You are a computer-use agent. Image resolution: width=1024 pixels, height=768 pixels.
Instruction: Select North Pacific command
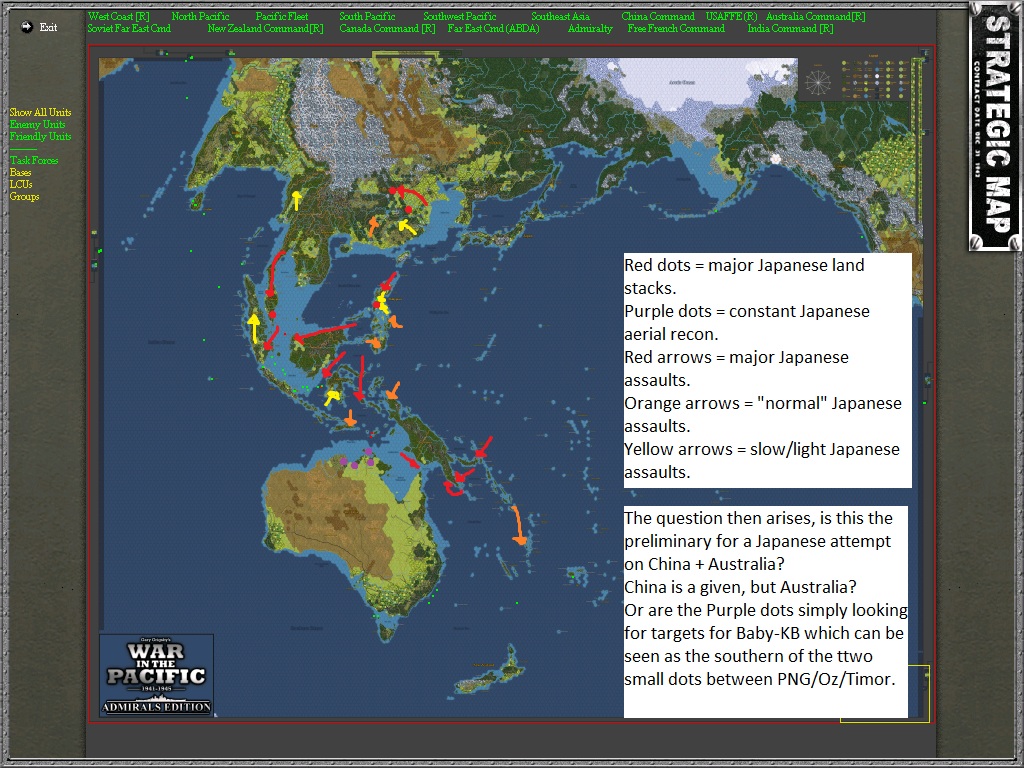200,16
